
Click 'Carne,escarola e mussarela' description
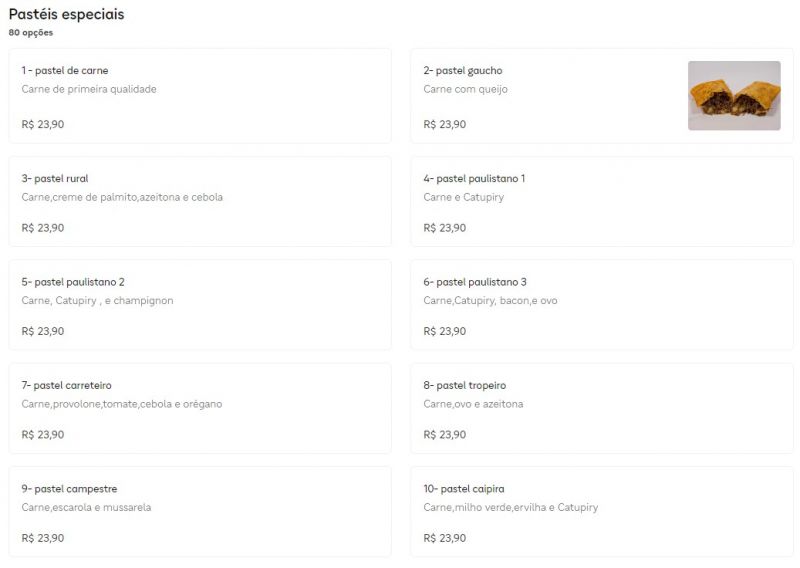pyautogui.click(x=86, y=507)
